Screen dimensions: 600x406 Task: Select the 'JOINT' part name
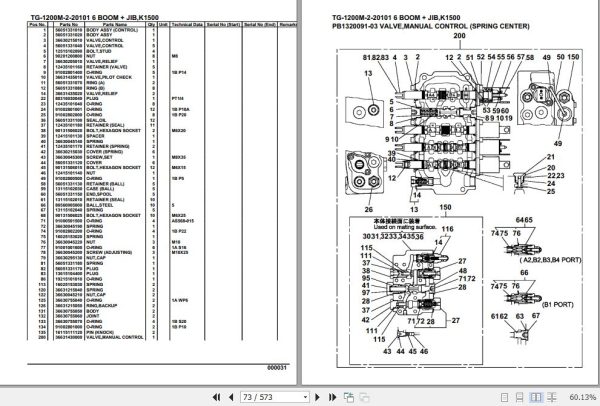point(93,316)
